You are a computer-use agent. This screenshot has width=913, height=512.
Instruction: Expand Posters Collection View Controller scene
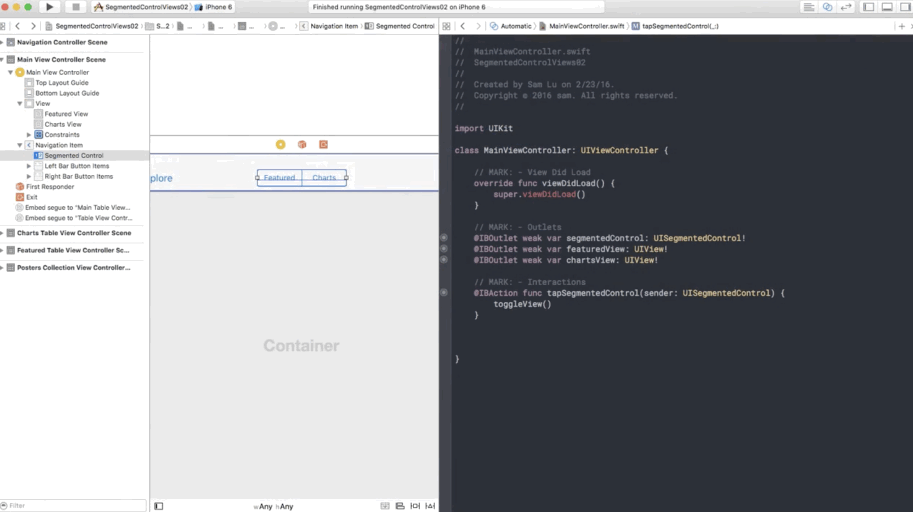pos(2,268)
